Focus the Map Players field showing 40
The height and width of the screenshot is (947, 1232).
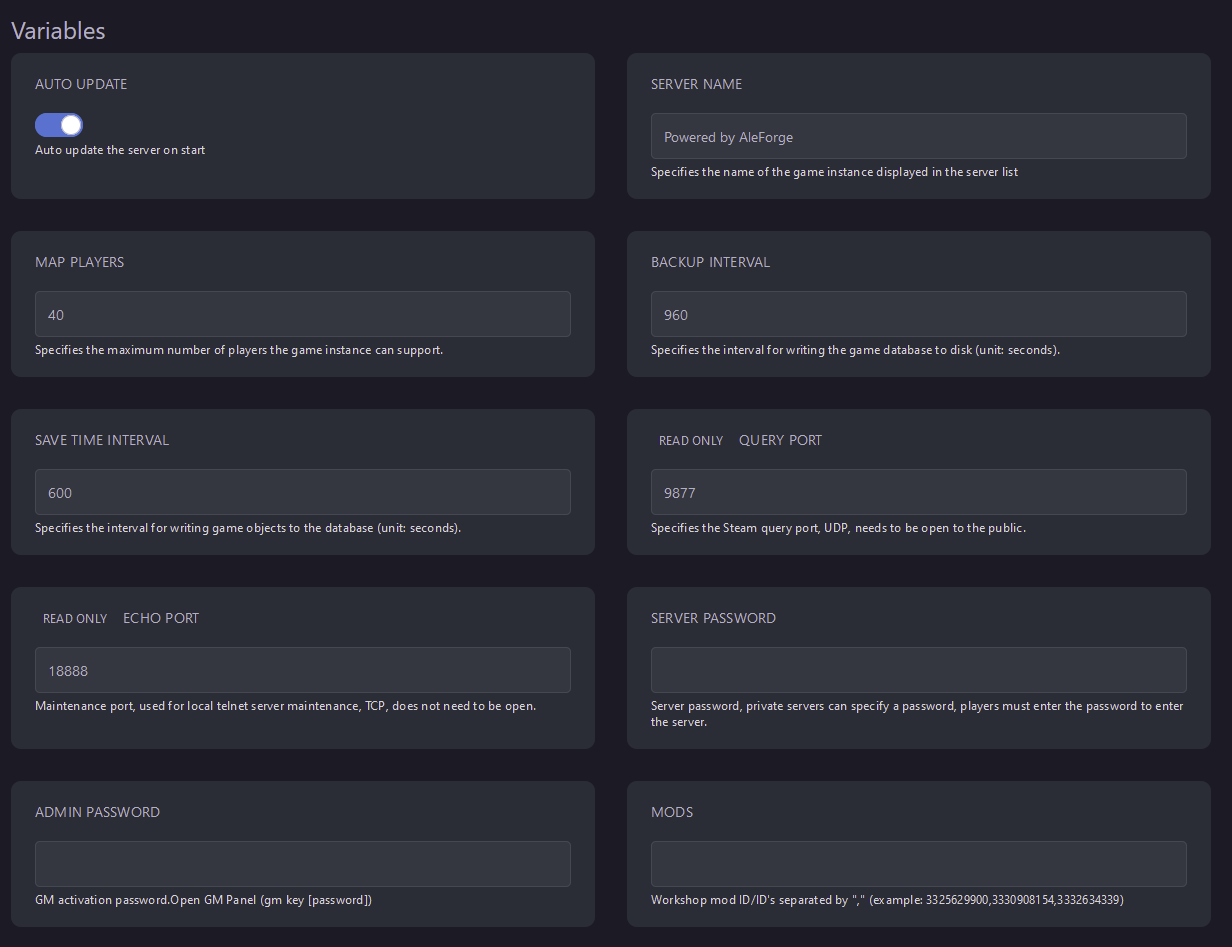point(302,314)
